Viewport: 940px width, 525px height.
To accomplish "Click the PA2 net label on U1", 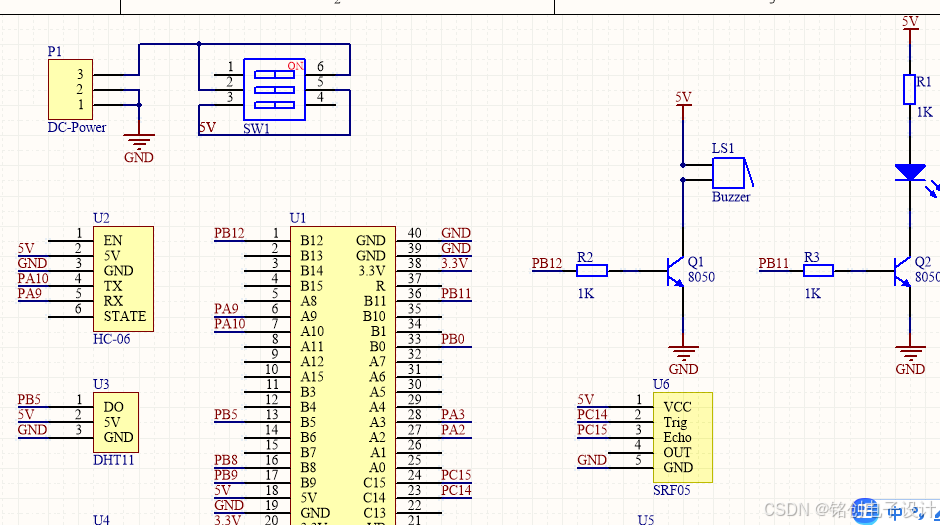I will point(453,430).
